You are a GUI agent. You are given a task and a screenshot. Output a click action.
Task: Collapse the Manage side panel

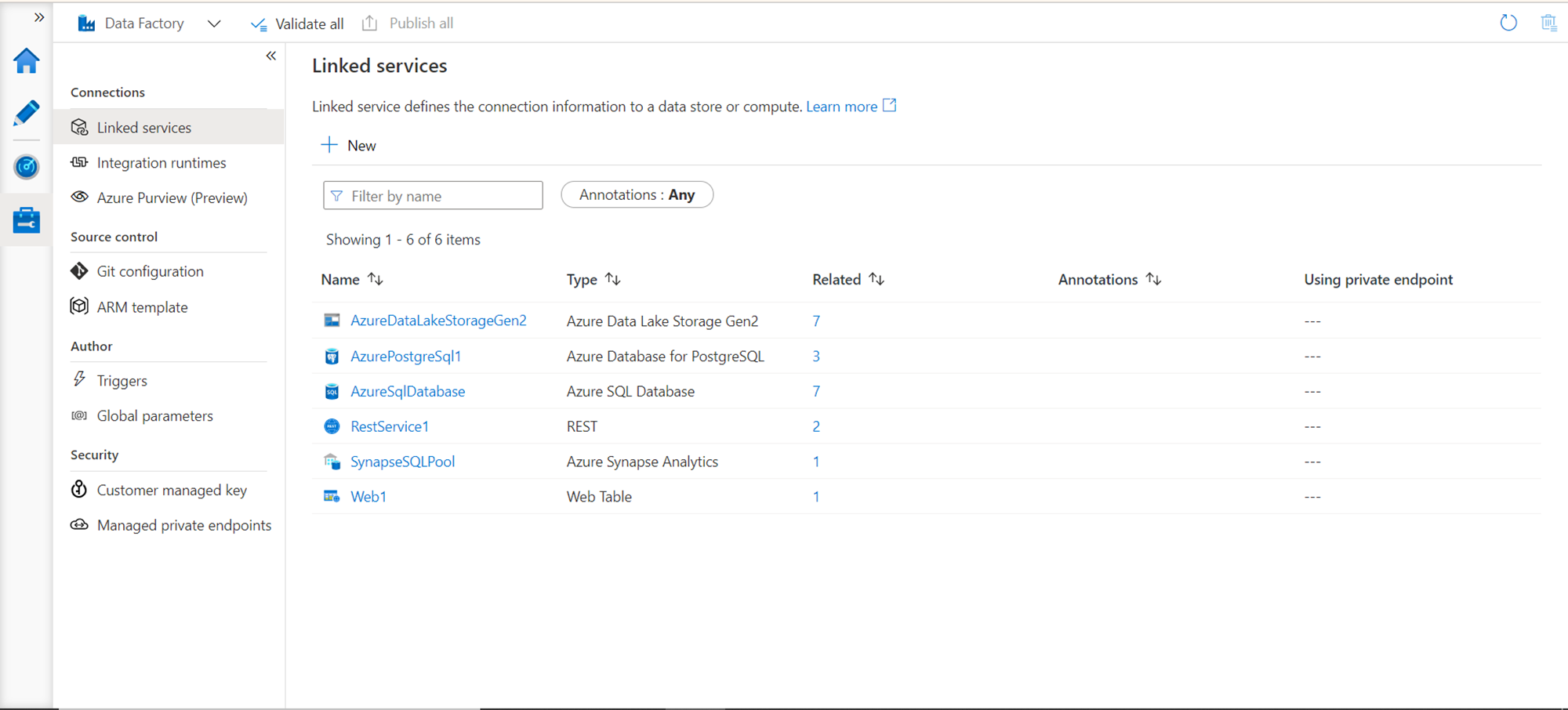coord(271,56)
